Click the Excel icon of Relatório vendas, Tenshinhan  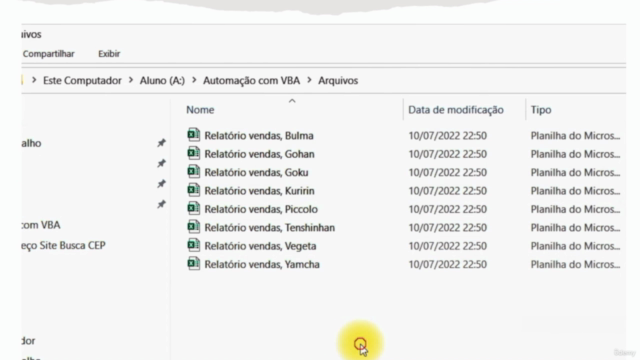[193, 227]
